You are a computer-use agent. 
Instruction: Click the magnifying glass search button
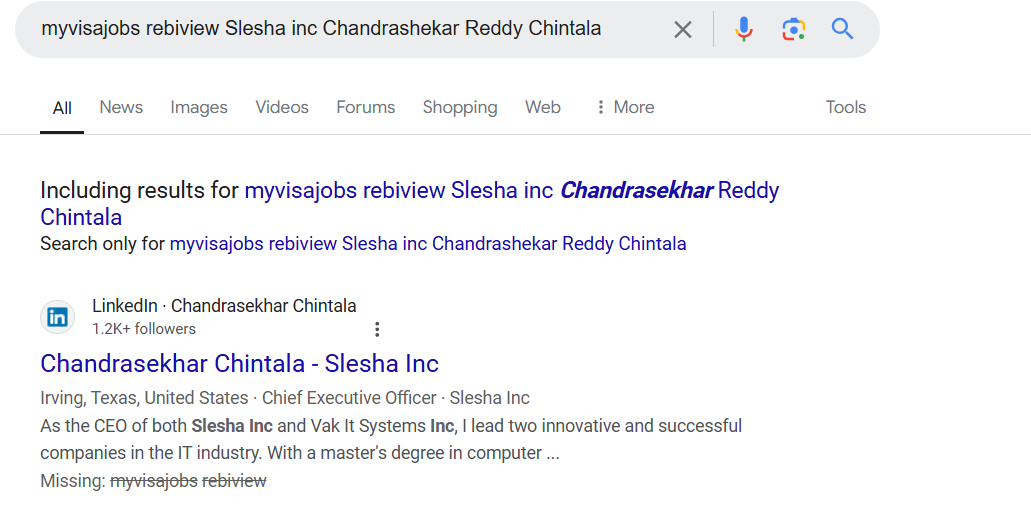843,30
